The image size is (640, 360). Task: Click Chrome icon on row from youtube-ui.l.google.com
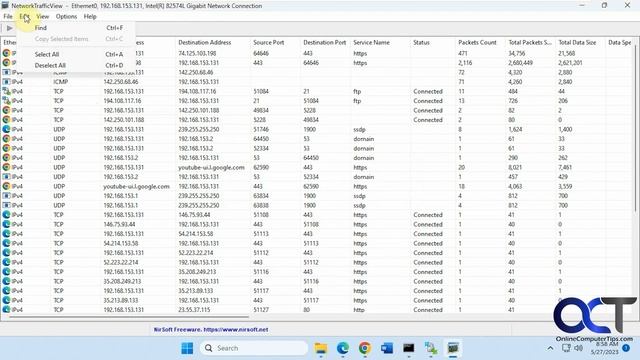(x=6, y=186)
